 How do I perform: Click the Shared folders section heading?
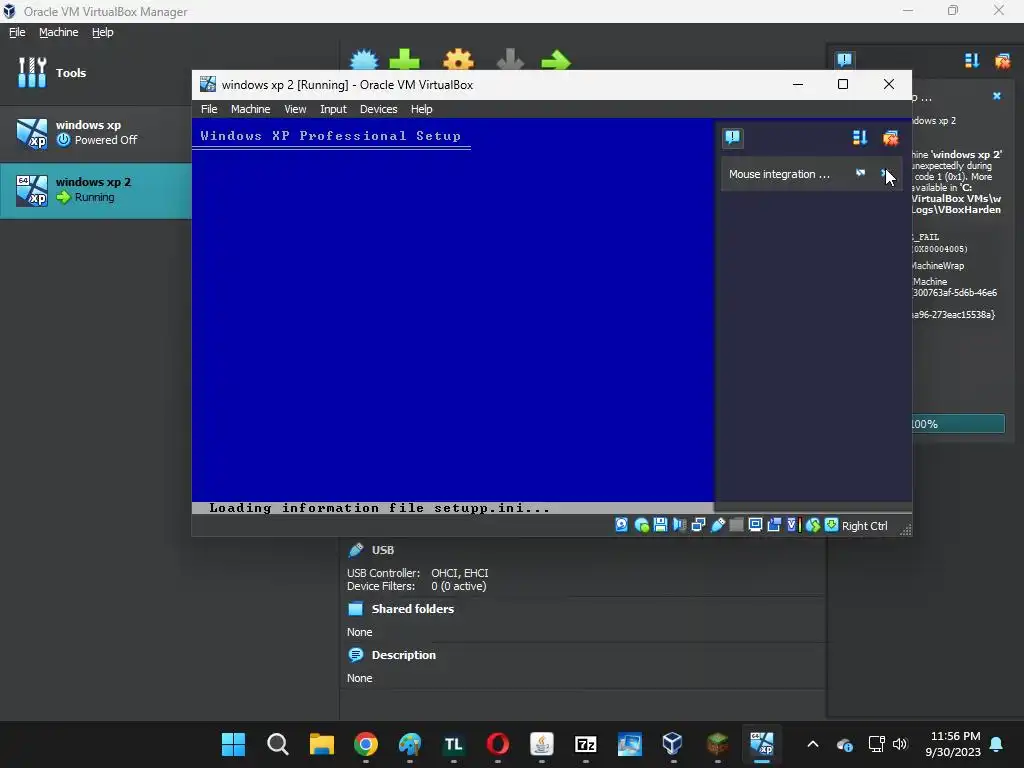413,609
